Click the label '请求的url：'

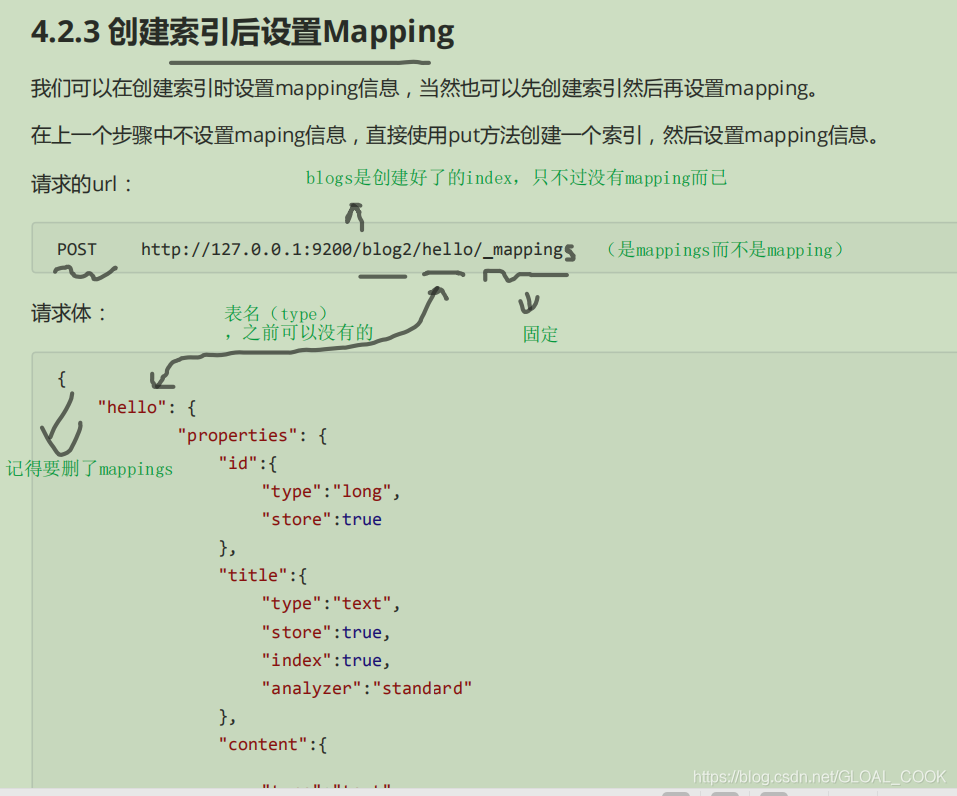[82, 184]
